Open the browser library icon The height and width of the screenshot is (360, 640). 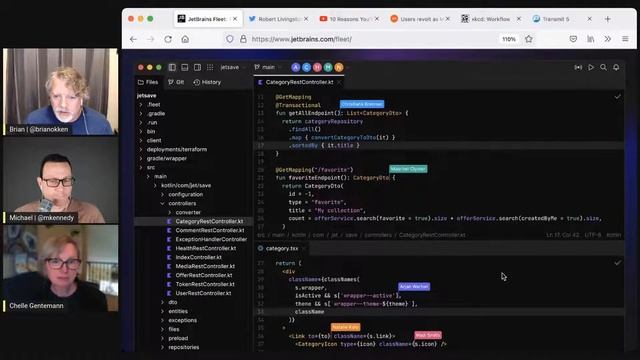(591, 39)
